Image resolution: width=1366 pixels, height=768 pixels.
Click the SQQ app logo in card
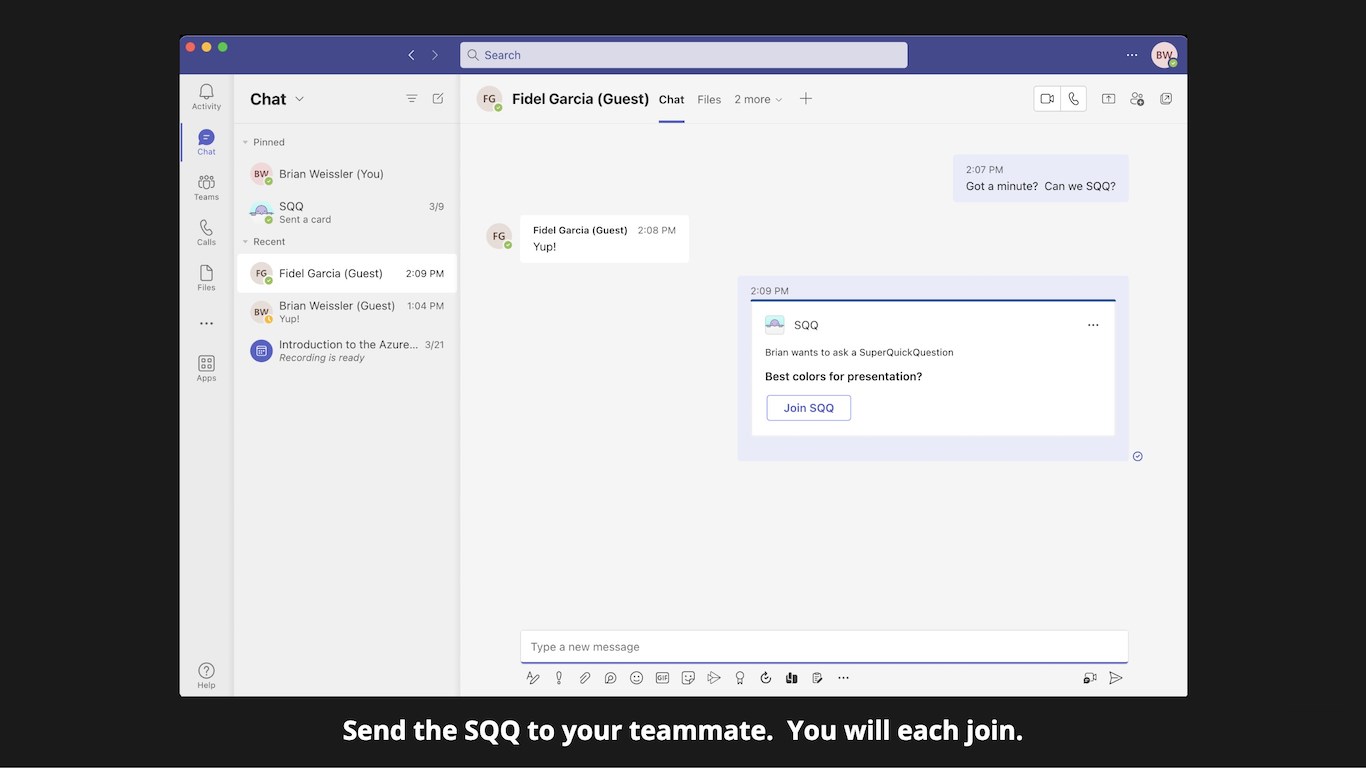click(775, 325)
